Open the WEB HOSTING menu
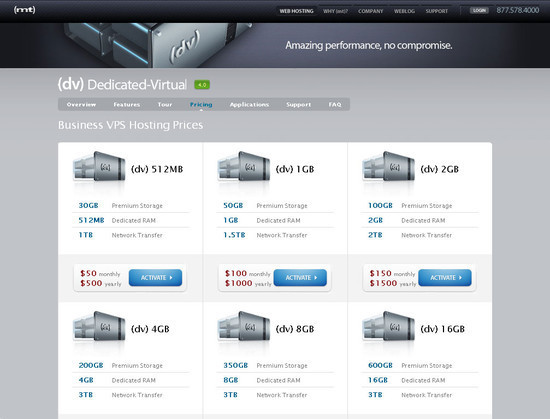 point(296,11)
